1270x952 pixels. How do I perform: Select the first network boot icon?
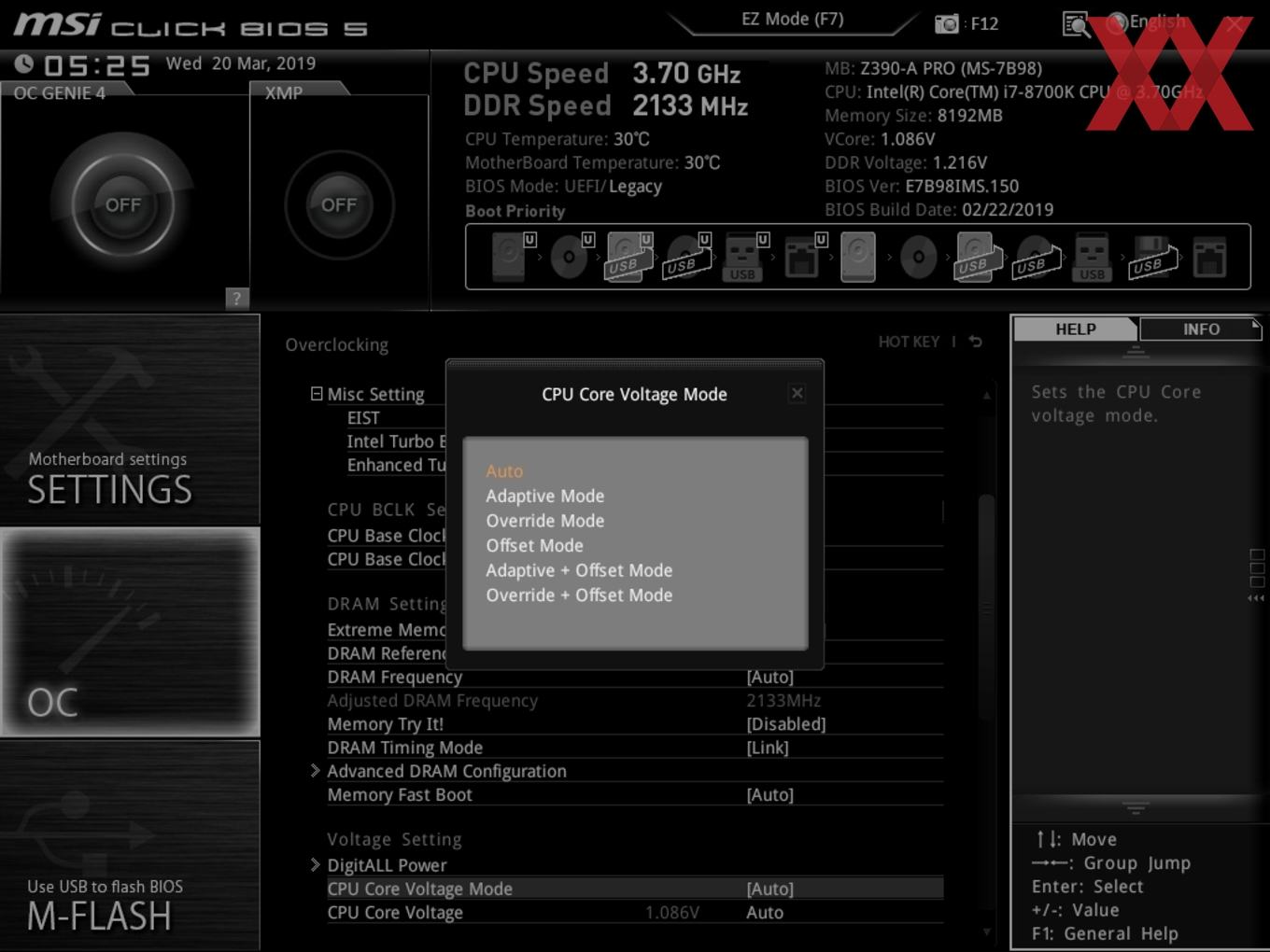(x=802, y=257)
